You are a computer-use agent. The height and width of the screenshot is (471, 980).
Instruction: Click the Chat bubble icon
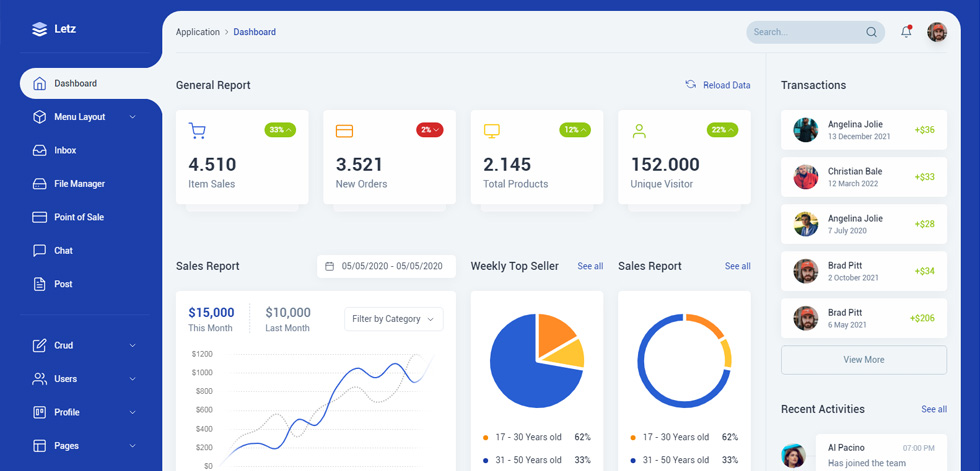tap(39, 250)
